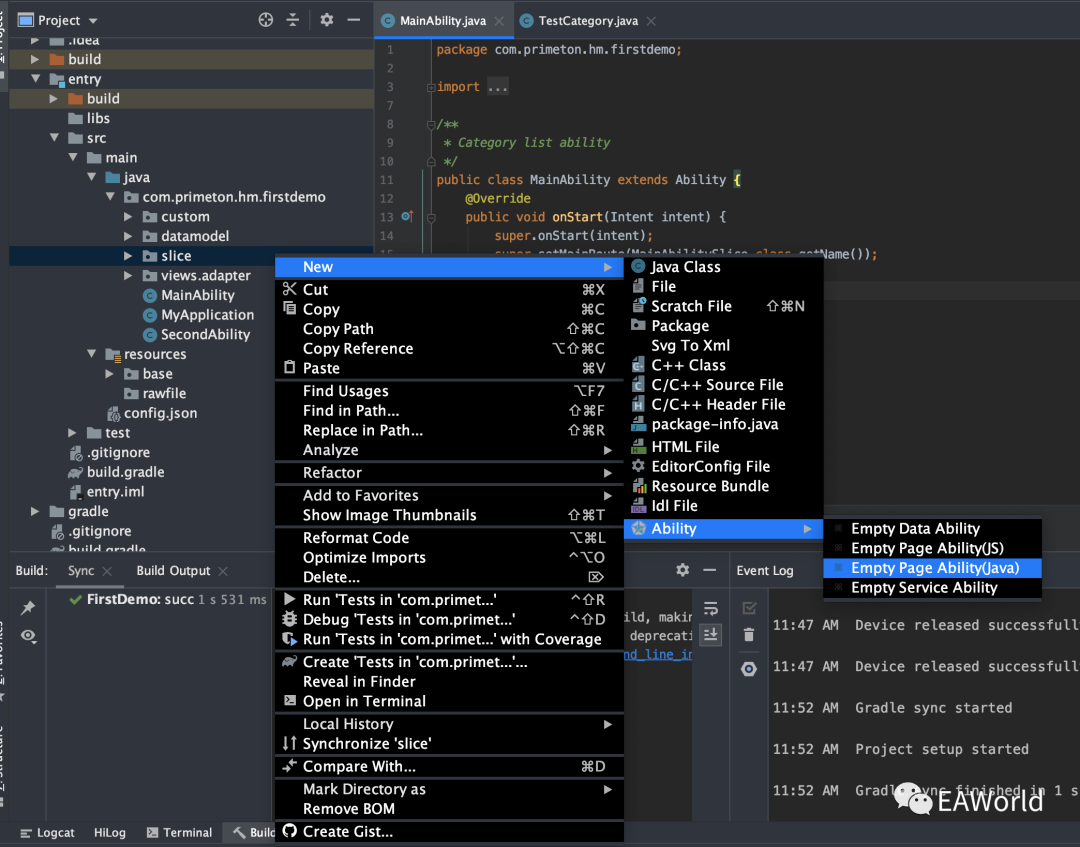Click FirstDemo build result row
1080x847 pixels.
(x=167, y=600)
